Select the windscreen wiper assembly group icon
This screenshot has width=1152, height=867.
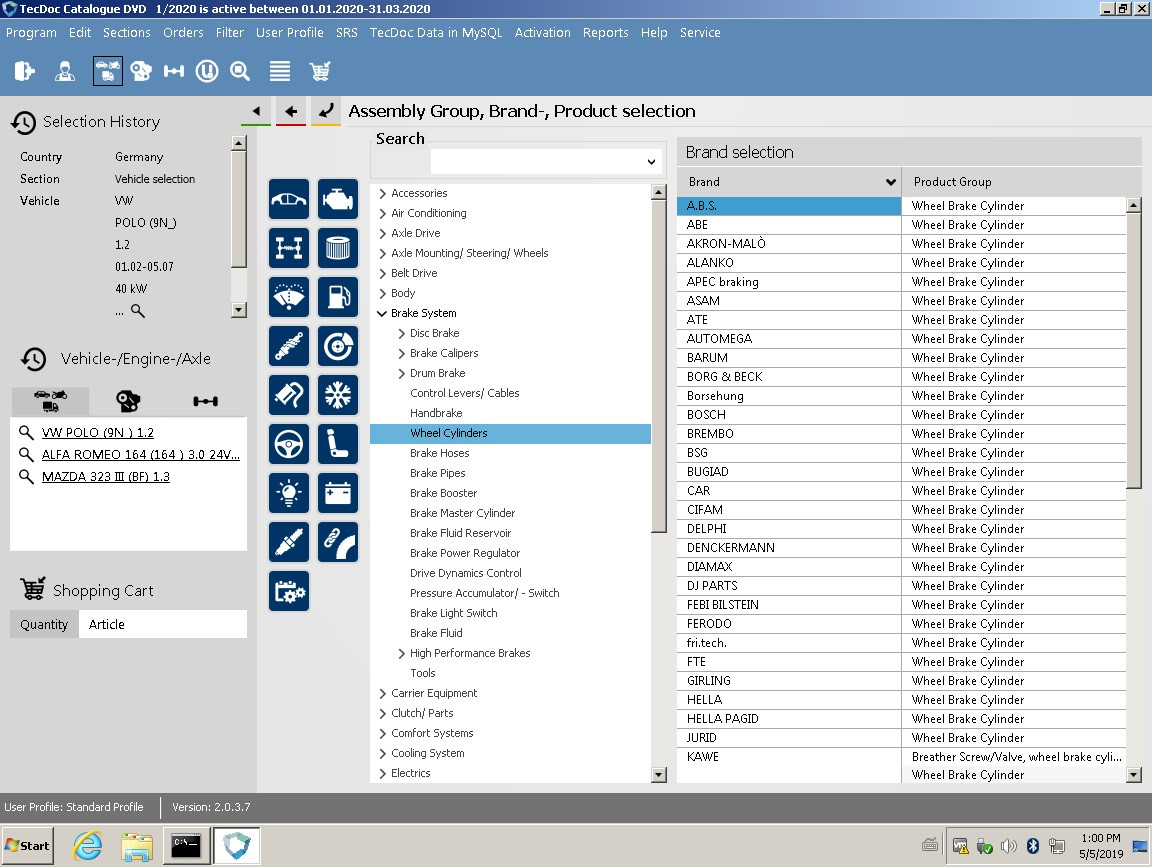tap(289, 297)
